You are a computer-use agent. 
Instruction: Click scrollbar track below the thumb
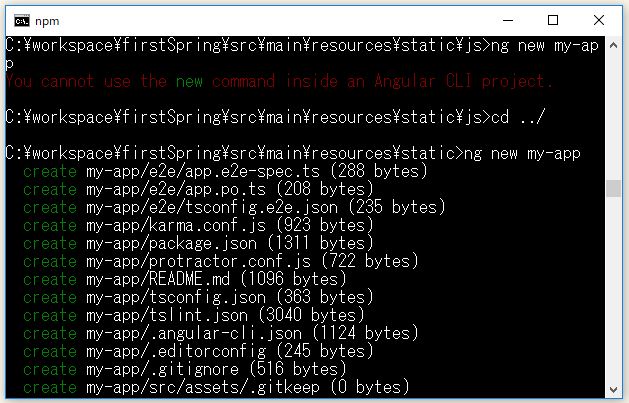613,289
